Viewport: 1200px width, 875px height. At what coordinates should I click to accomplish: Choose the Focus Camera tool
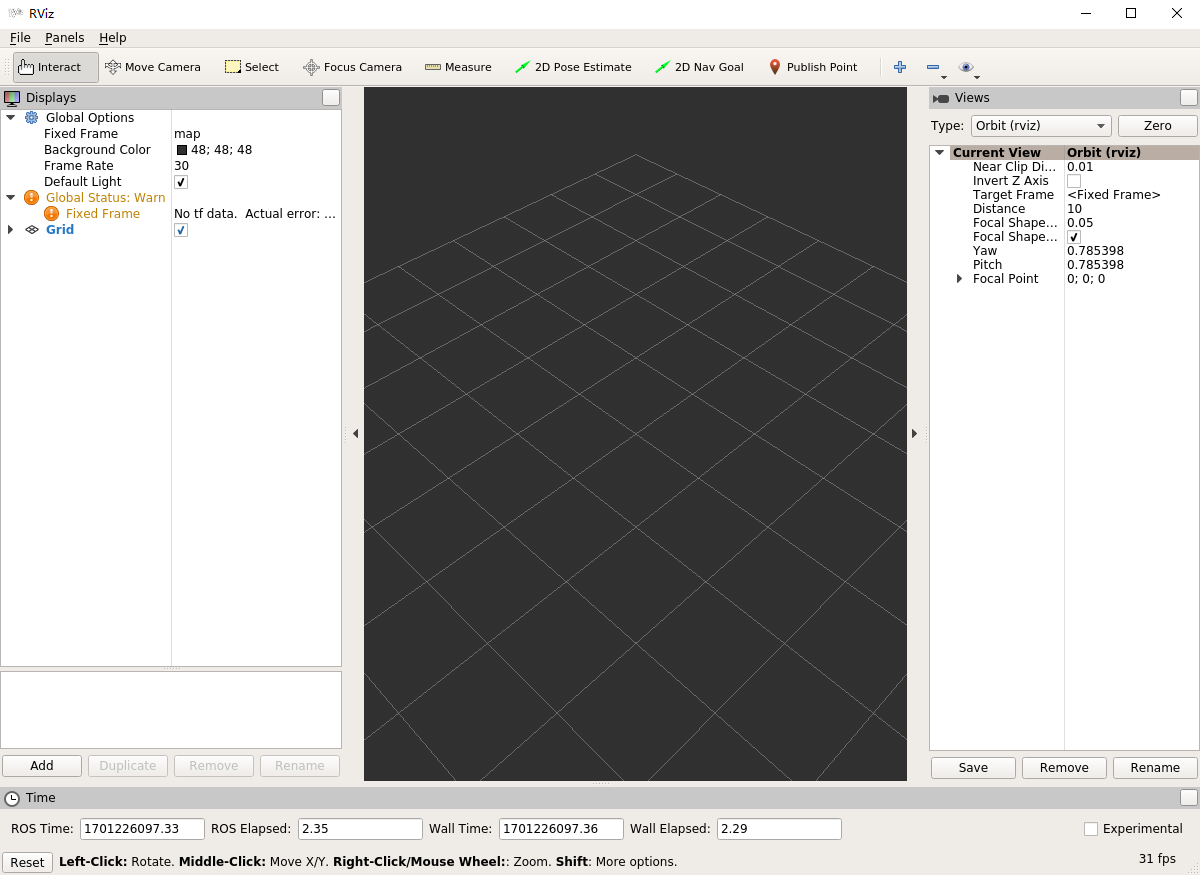(353, 67)
